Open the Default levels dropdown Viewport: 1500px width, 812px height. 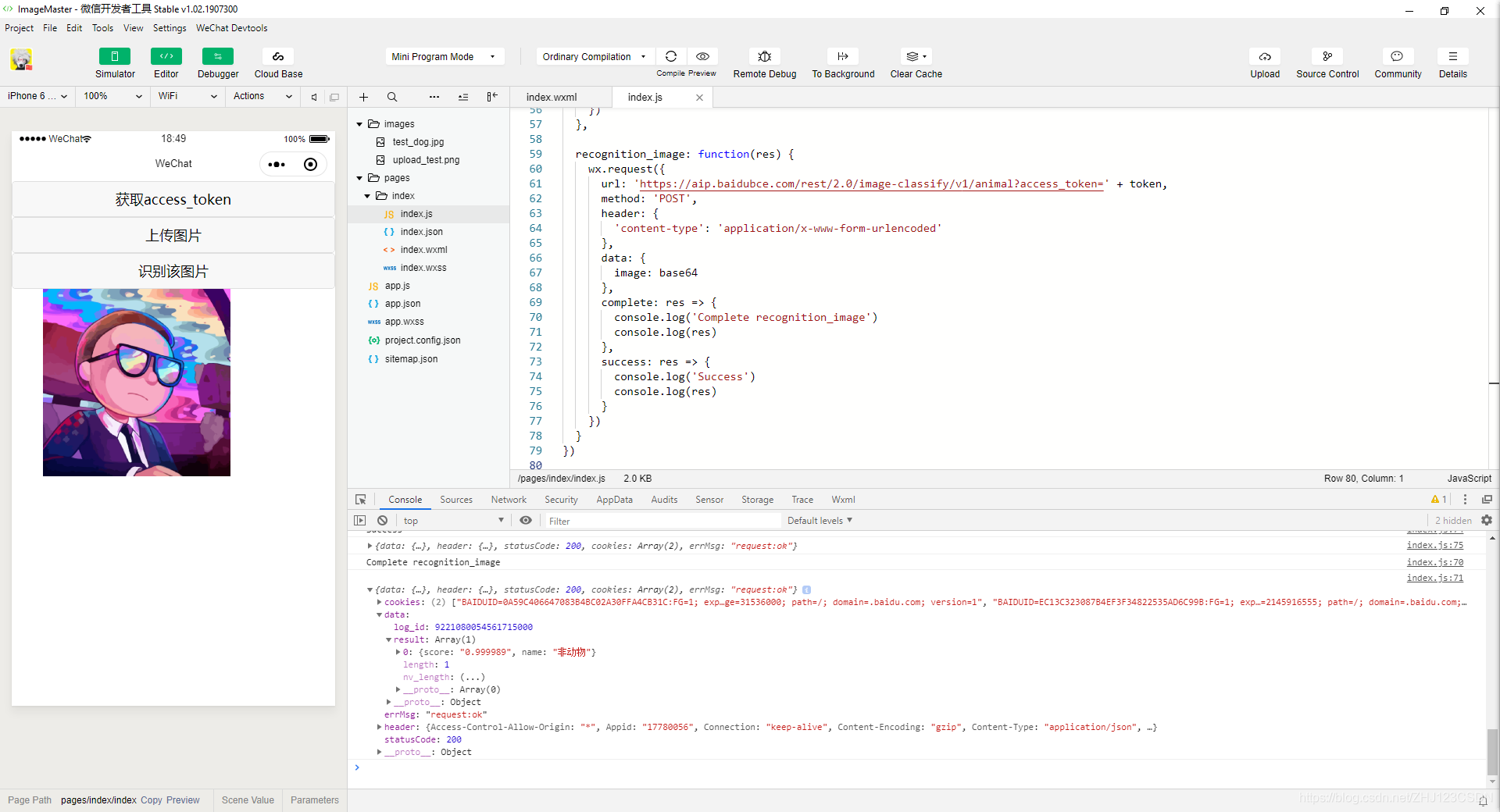pos(820,521)
